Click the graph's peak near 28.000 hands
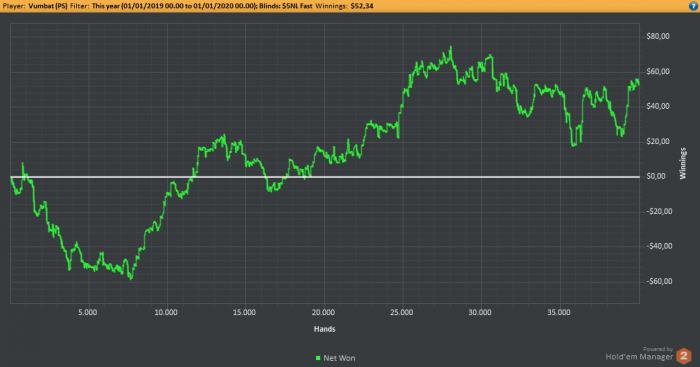The image size is (700, 367). pyautogui.click(x=451, y=47)
